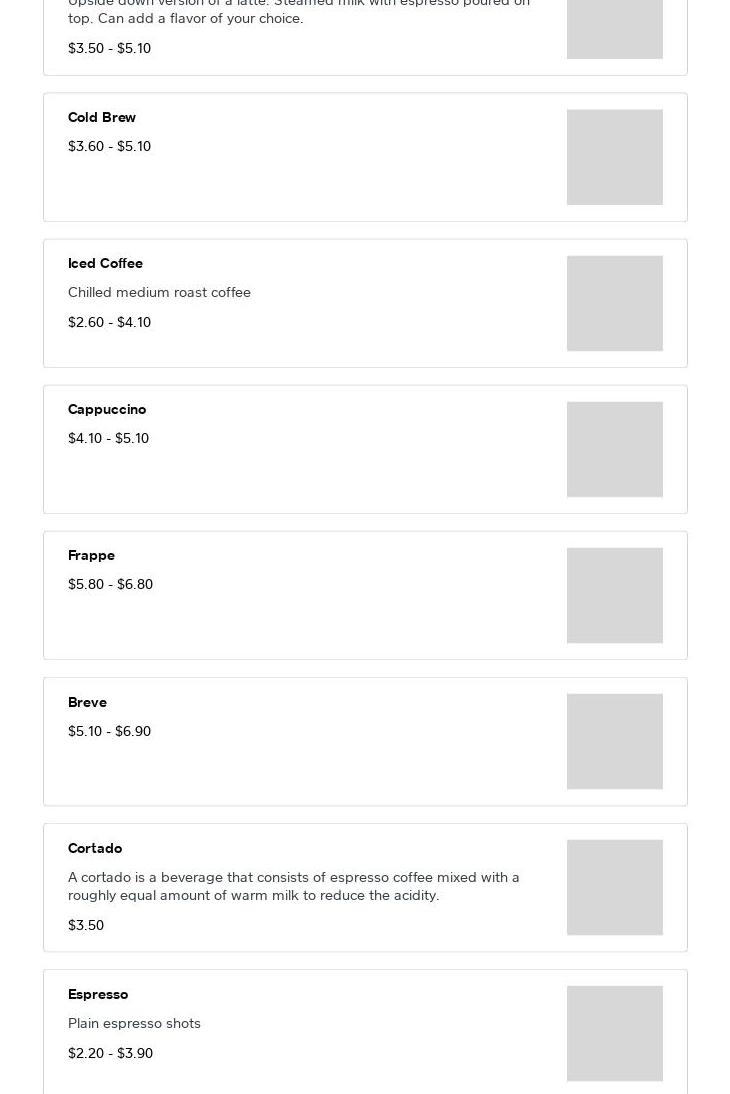This screenshot has width=730, height=1094.
Task: Click the Frappe thumbnail image
Action: 614,596
